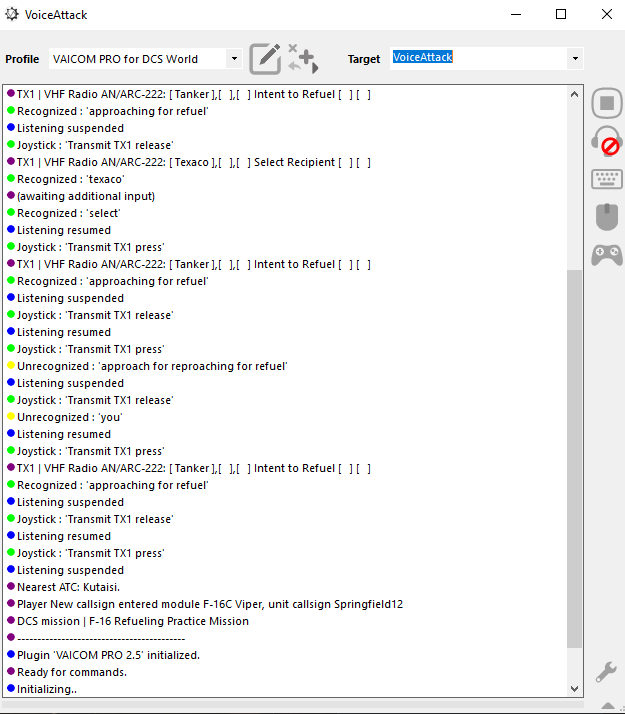Select the 'Nearest ATC: Kutaisi.' log line

pyautogui.click(x=64, y=587)
